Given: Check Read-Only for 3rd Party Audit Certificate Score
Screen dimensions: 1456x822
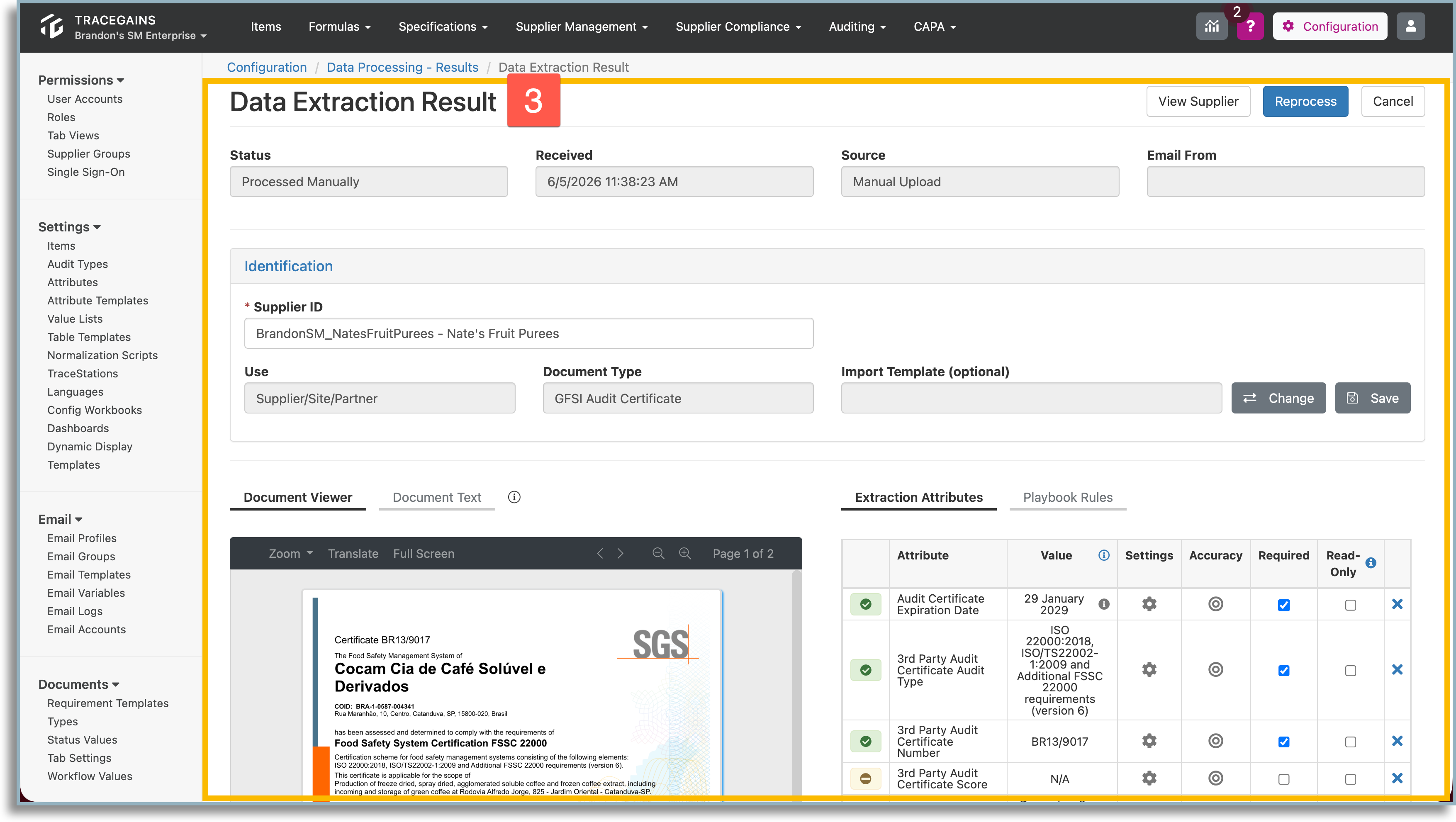Looking at the screenshot, I should click(x=1350, y=779).
